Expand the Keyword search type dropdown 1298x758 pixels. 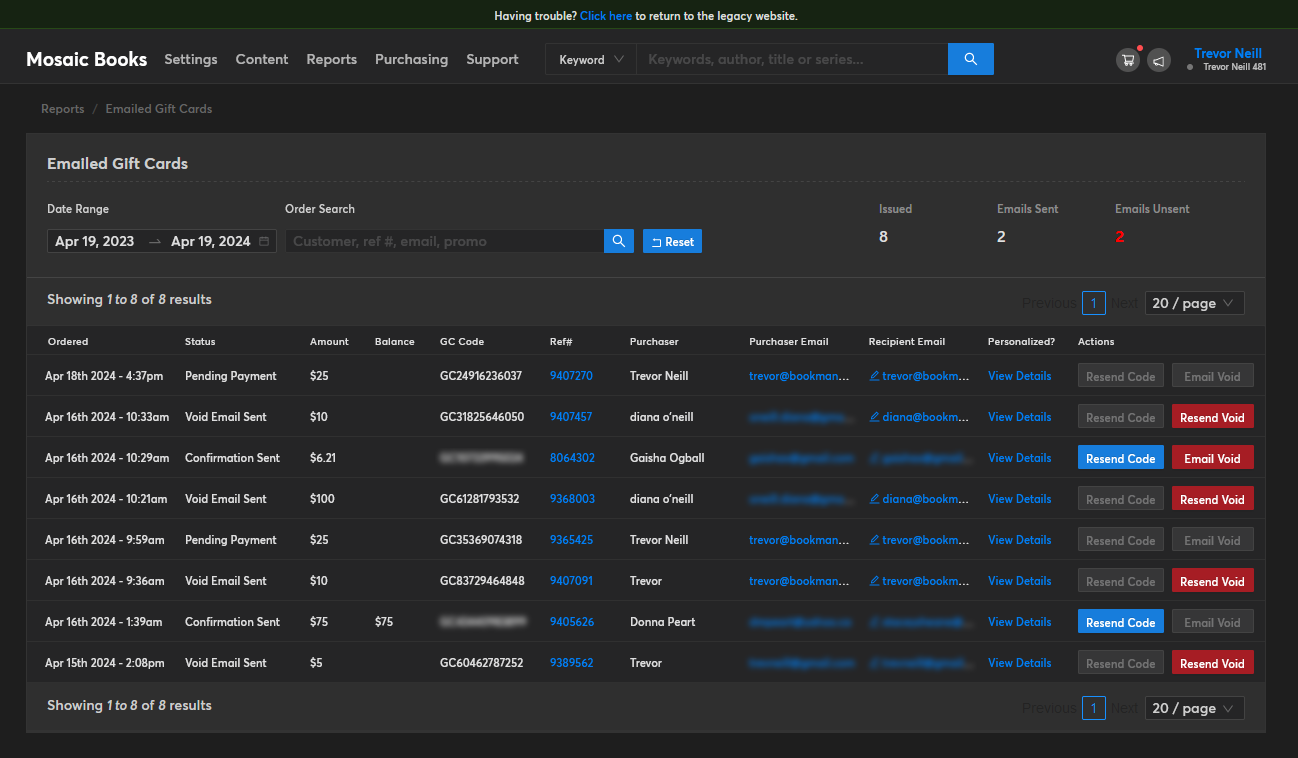[x=590, y=59]
